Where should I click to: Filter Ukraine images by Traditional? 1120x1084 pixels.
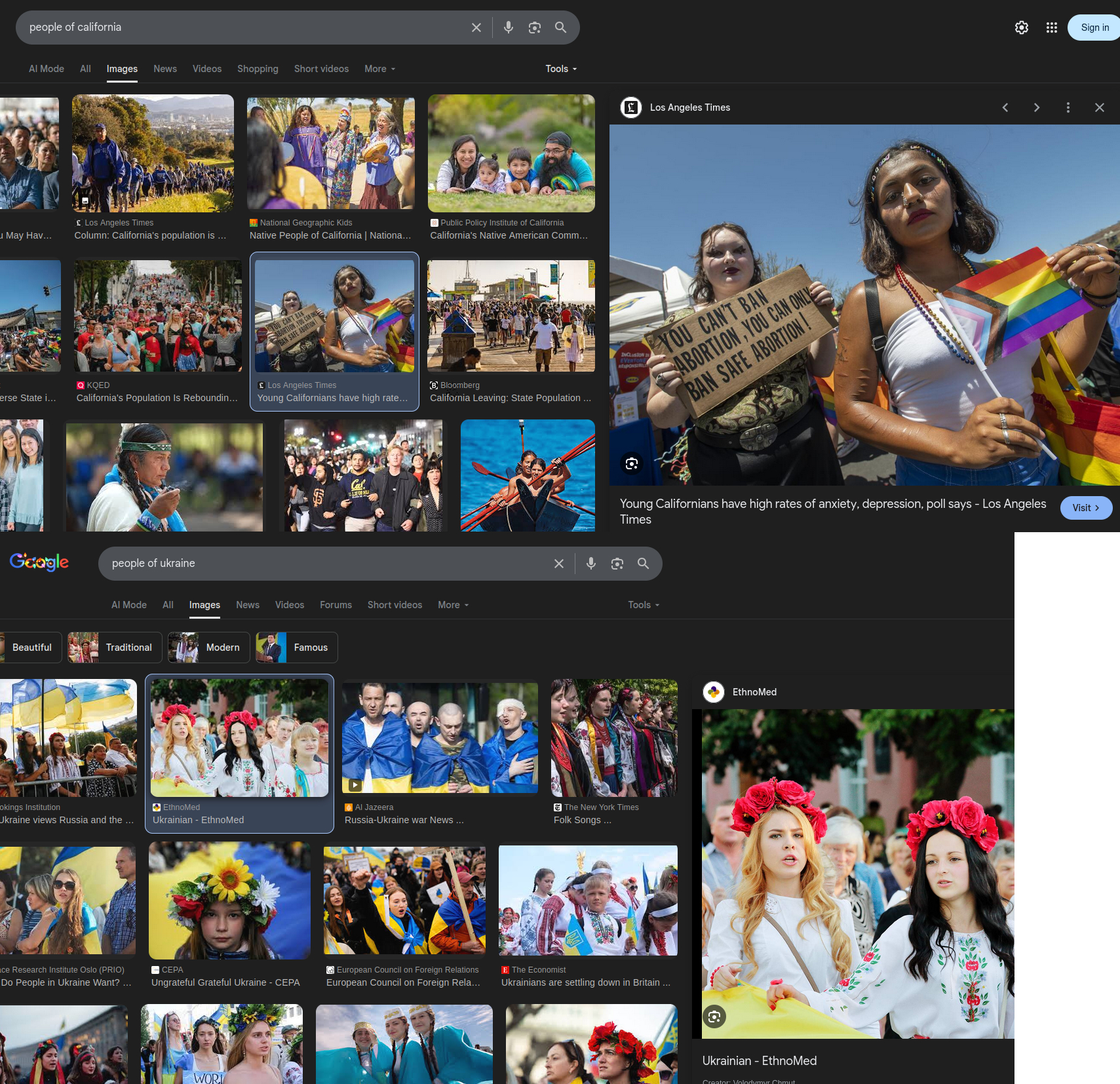click(x=115, y=648)
